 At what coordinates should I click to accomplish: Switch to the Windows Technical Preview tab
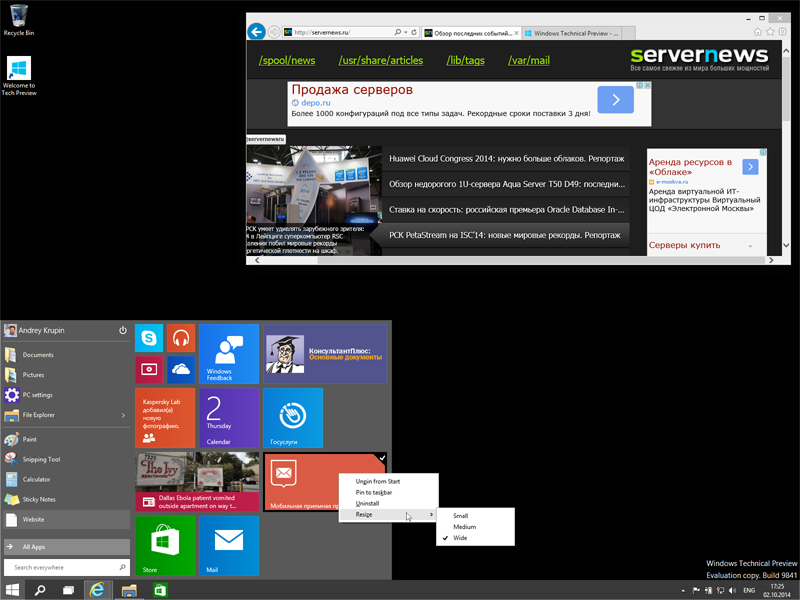click(x=570, y=33)
